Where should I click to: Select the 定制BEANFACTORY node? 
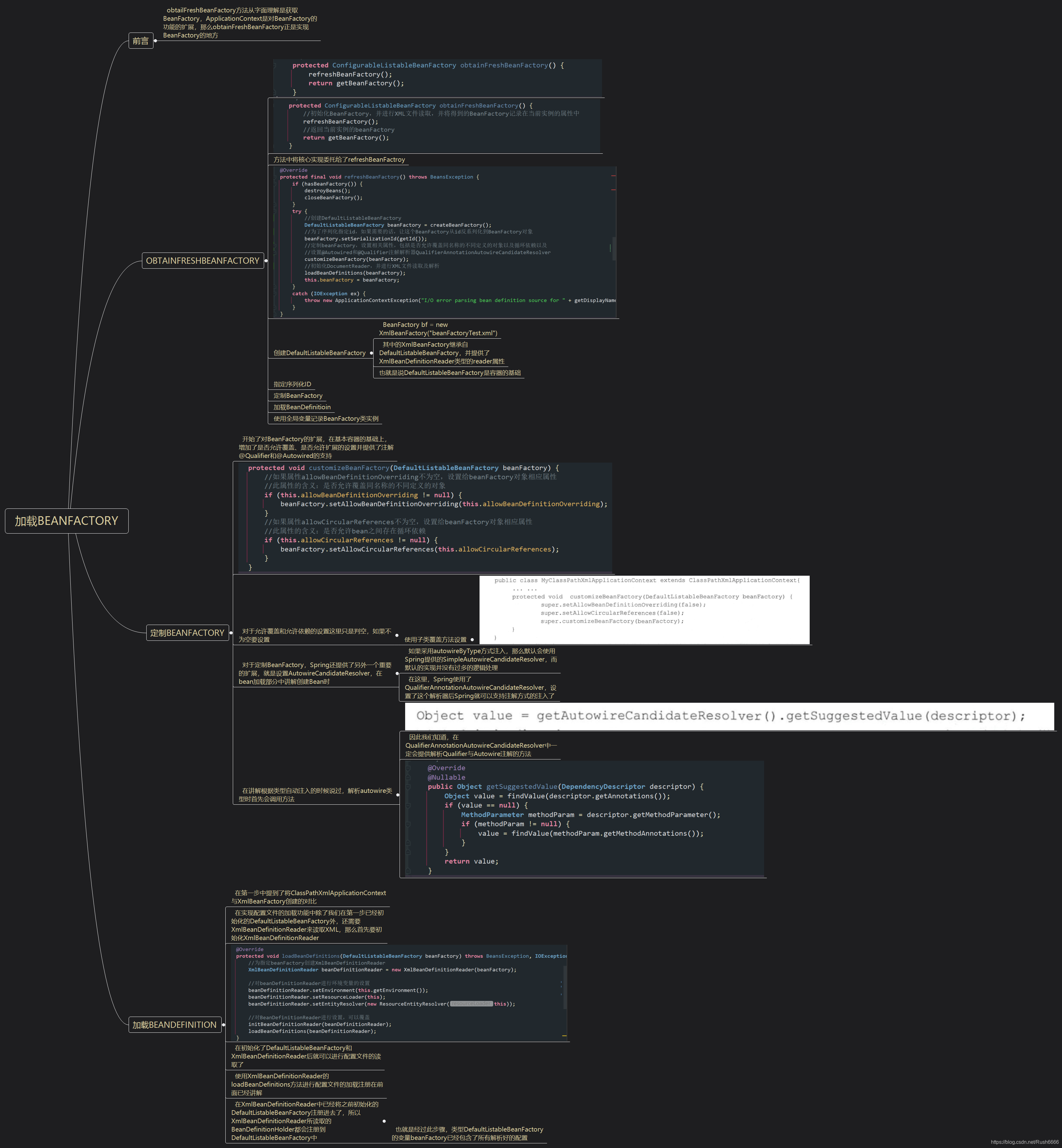pyautogui.click(x=187, y=633)
